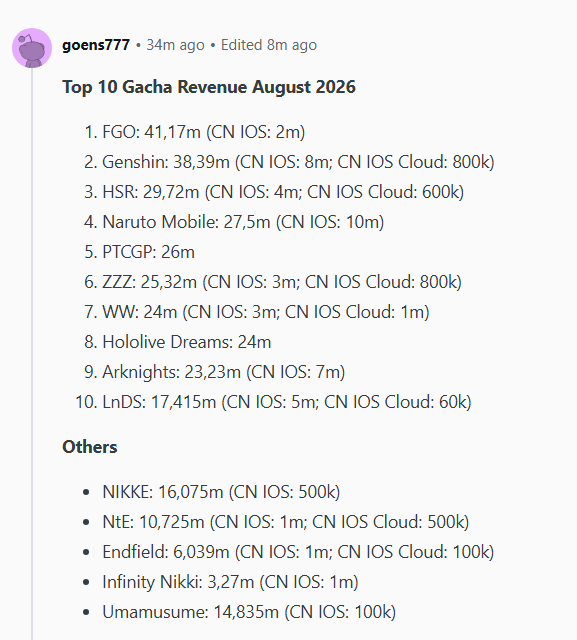Collapse the comment using the vertical thread line
Viewport: 577px width, 640px height.
click(32, 353)
